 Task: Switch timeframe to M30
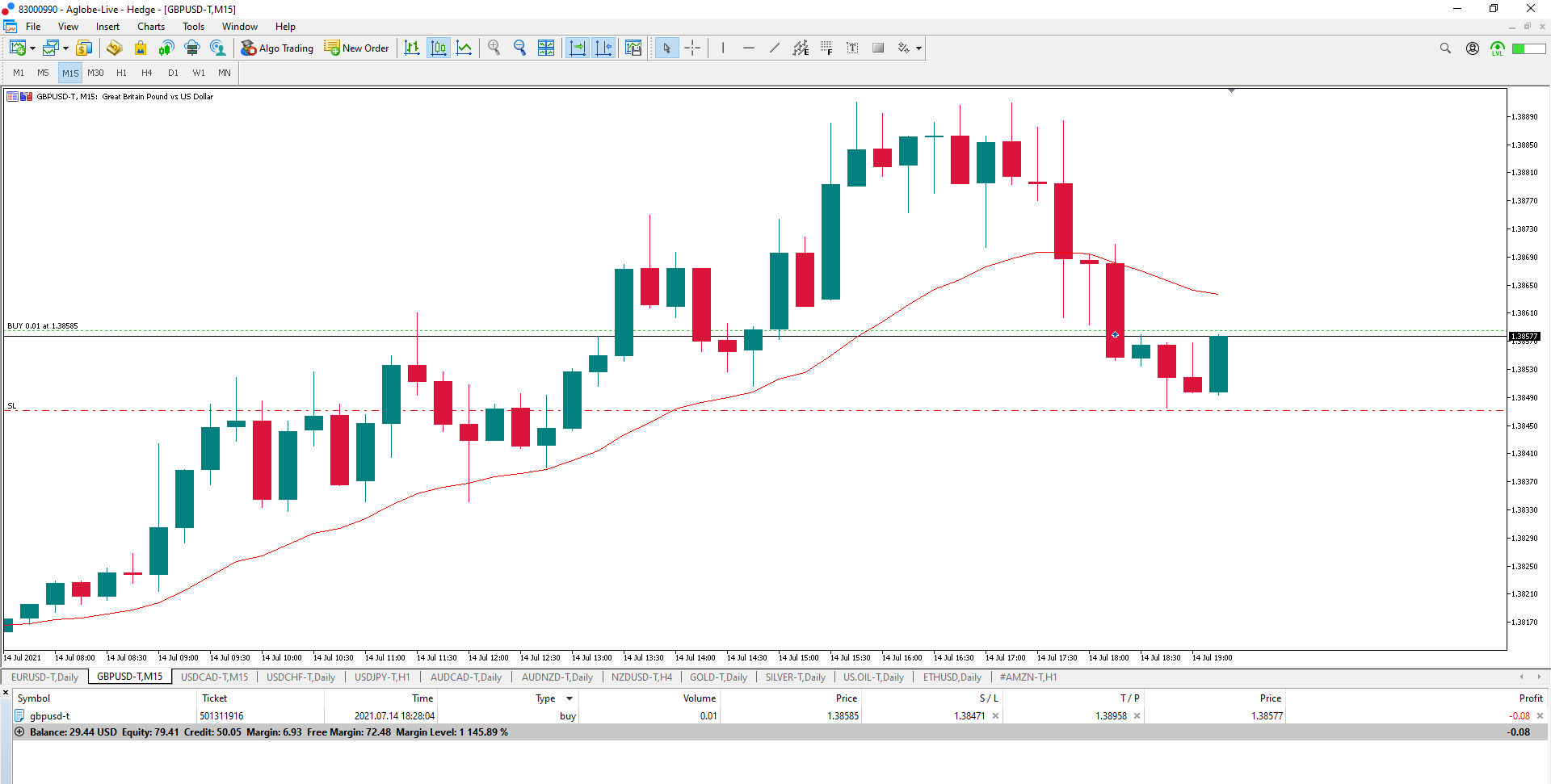(x=95, y=73)
